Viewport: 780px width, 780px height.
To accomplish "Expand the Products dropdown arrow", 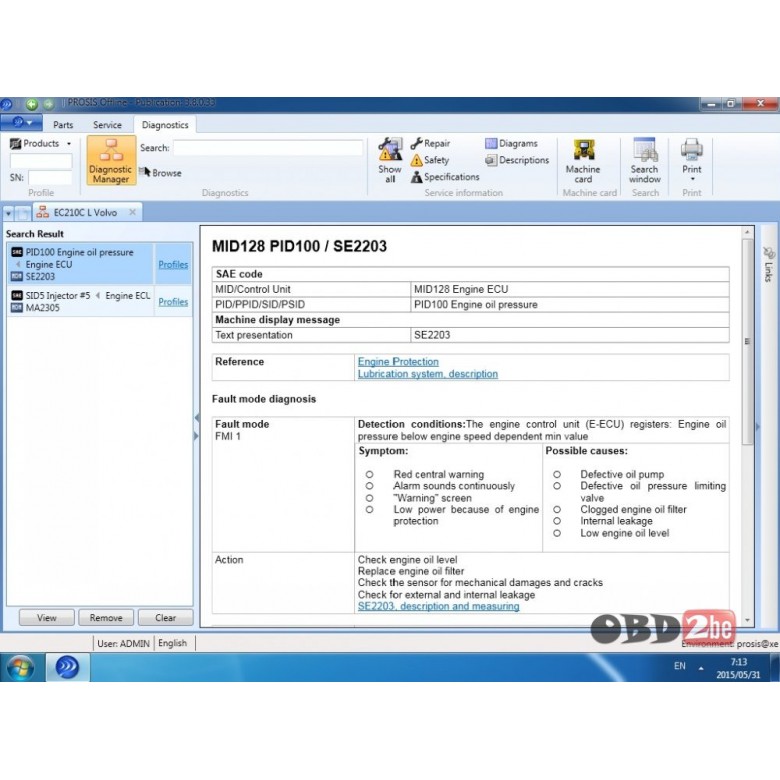I will pos(69,144).
